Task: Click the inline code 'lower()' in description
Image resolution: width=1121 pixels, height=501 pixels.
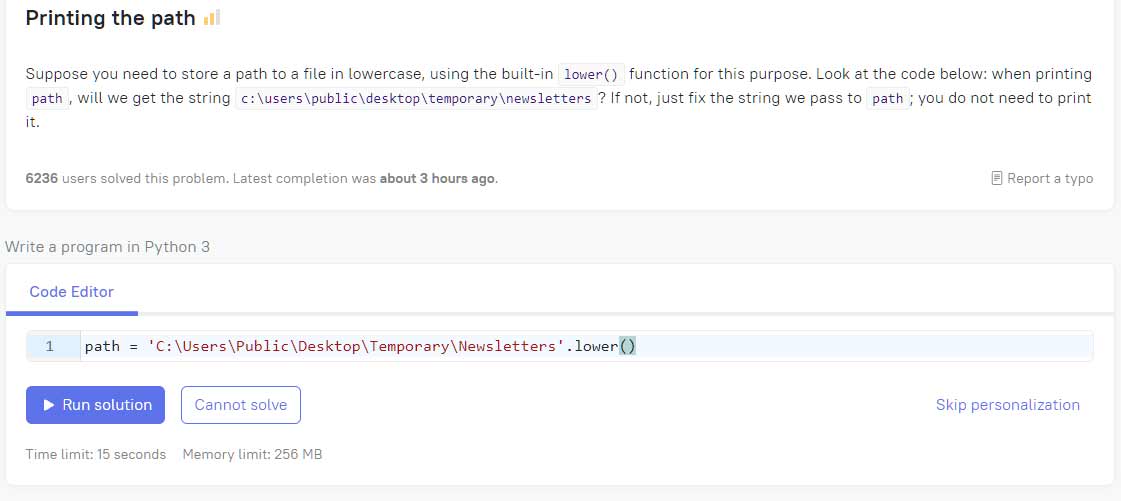Action: tap(591, 74)
